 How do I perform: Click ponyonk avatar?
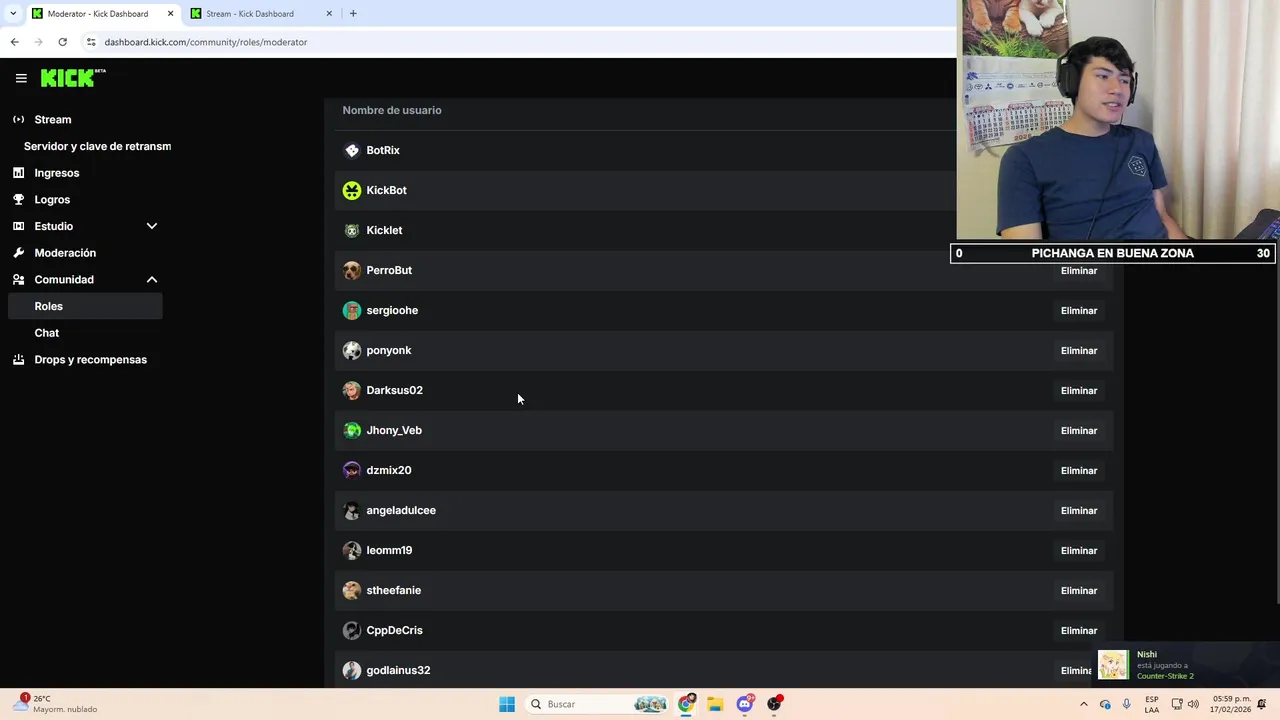[352, 350]
